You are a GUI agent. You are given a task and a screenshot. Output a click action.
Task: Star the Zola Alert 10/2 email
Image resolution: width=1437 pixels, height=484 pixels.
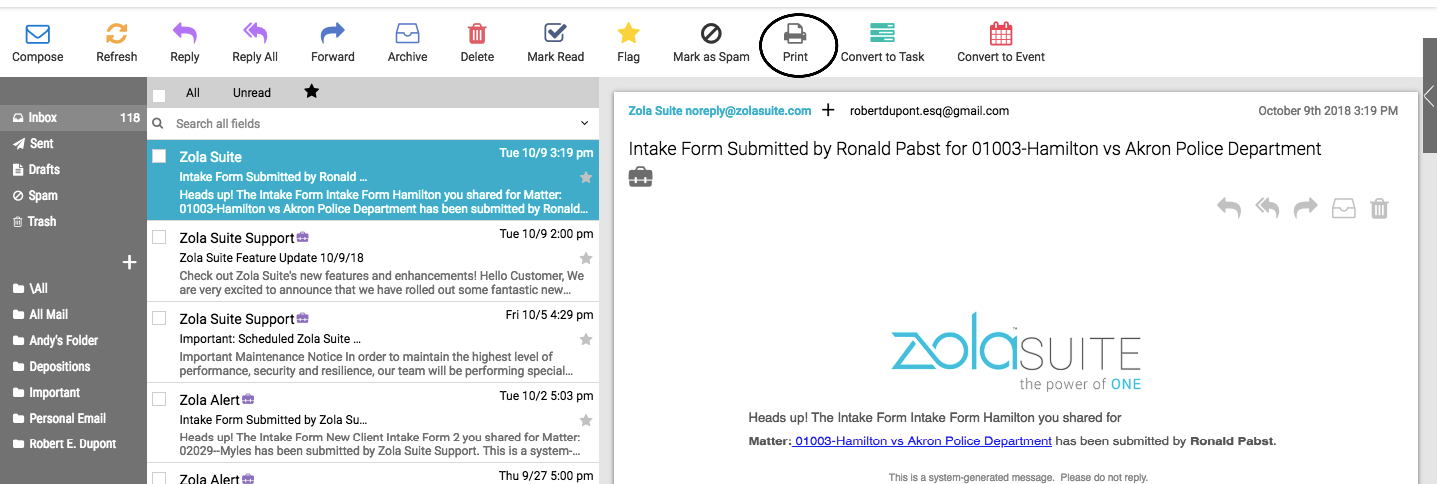[586, 420]
